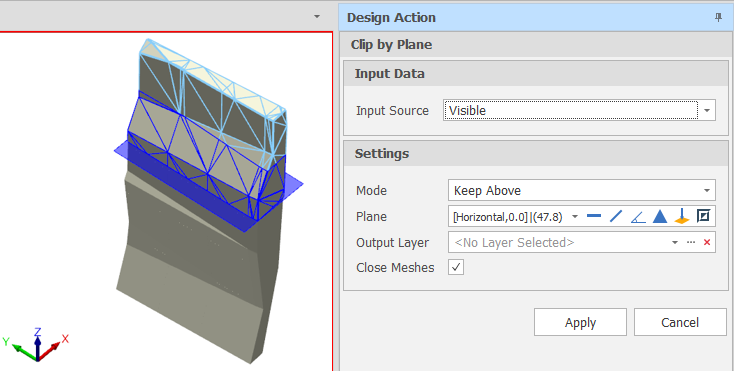Toggle the Close Meshes checkbox
The image size is (735, 371).
456,267
